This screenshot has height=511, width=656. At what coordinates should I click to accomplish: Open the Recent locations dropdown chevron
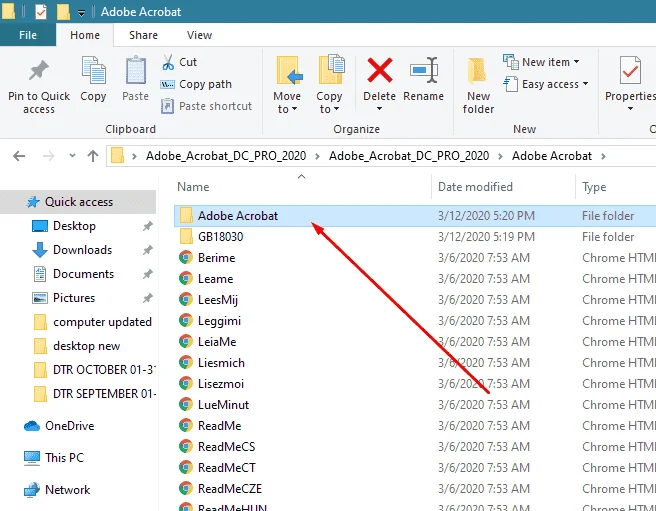pyautogui.click(x=72, y=156)
